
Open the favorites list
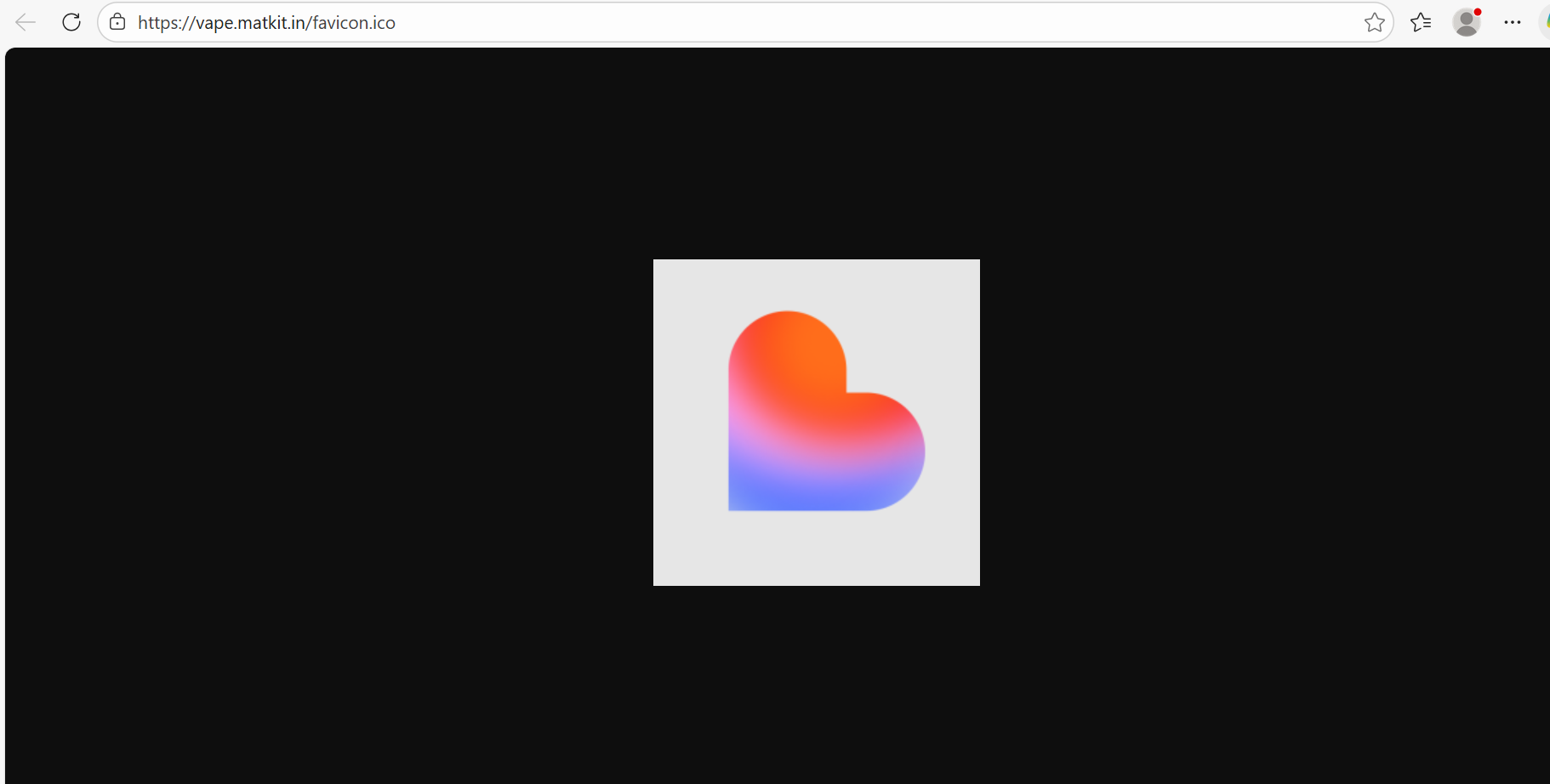click(x=1421, y=22)
